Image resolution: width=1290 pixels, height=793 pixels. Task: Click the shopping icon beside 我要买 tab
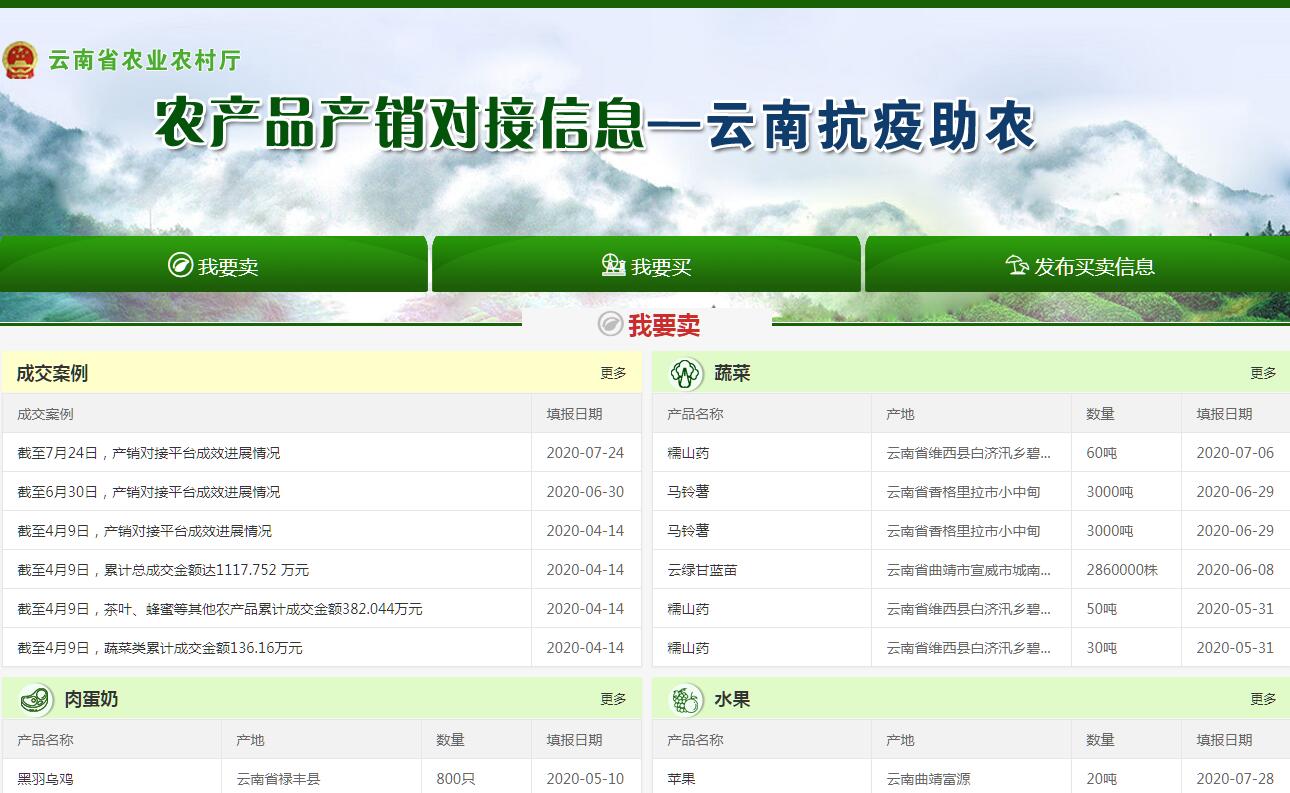(613, 265)
